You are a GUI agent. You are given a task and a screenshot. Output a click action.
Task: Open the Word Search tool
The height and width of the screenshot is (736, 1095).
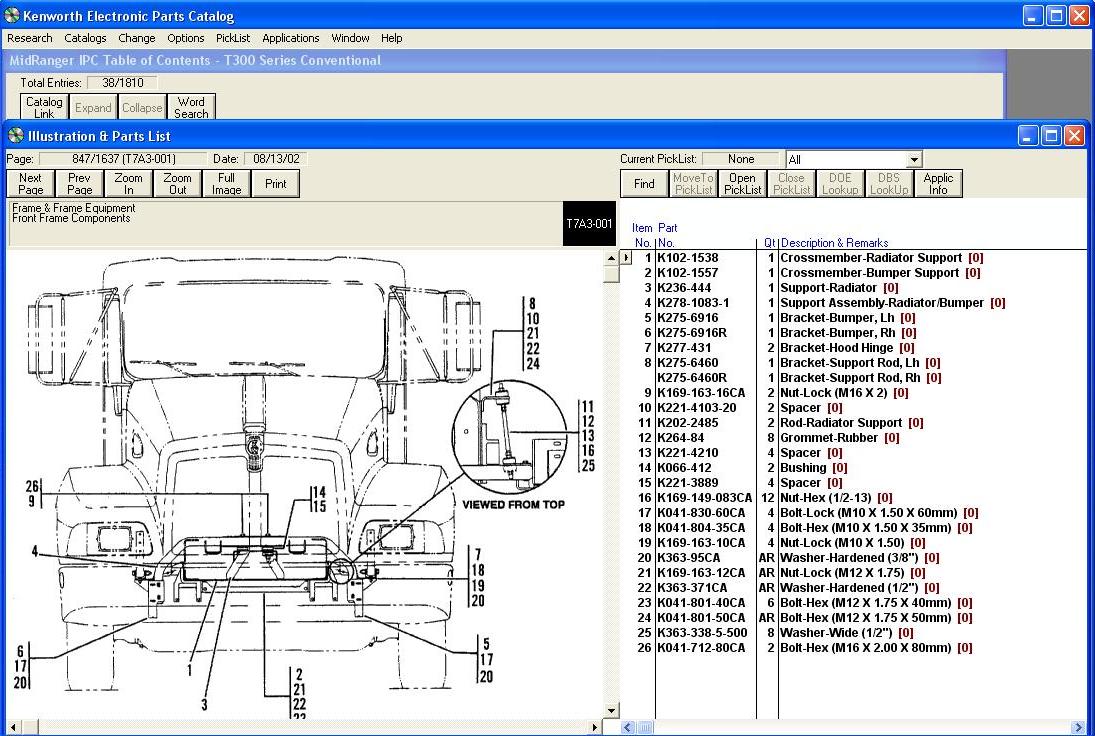[190, 105]
